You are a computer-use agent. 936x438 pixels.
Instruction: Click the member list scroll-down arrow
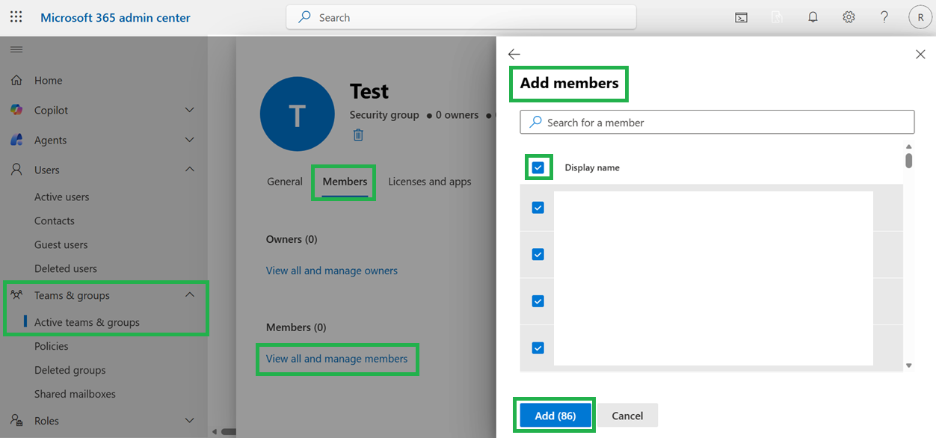pyautogui.click(x=909, y=365)
